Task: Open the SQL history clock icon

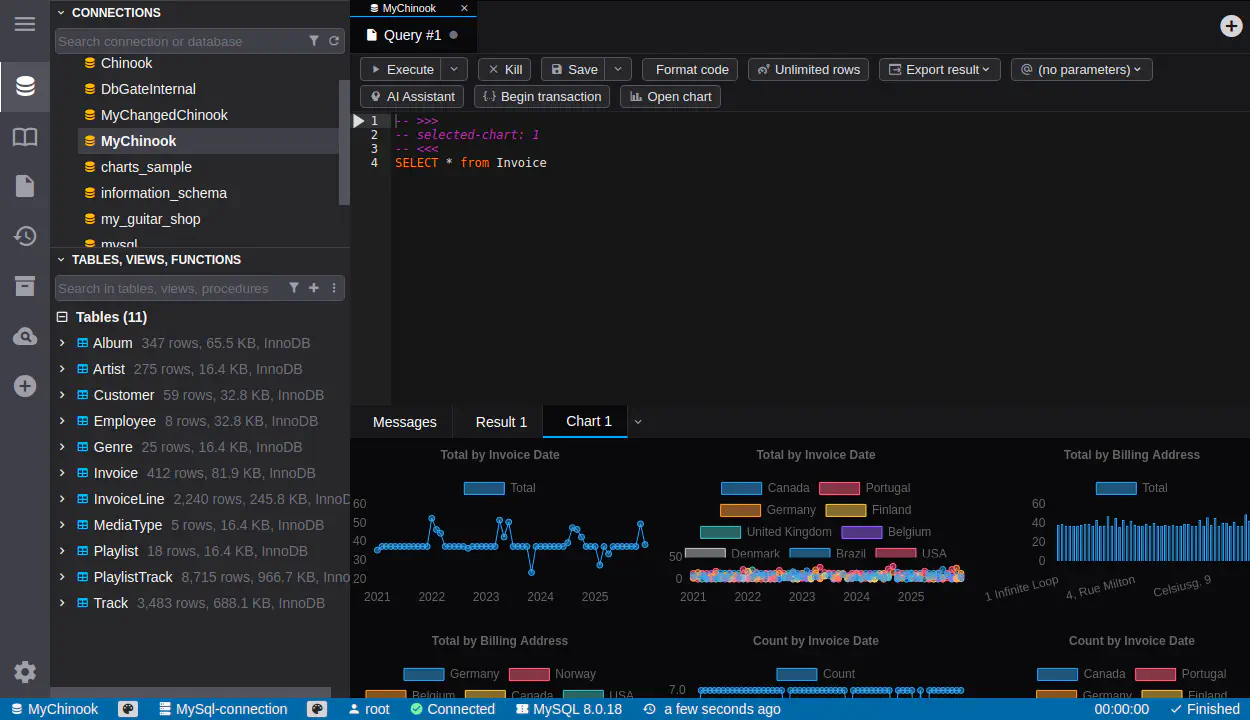Action: click(x=25, y=236)
